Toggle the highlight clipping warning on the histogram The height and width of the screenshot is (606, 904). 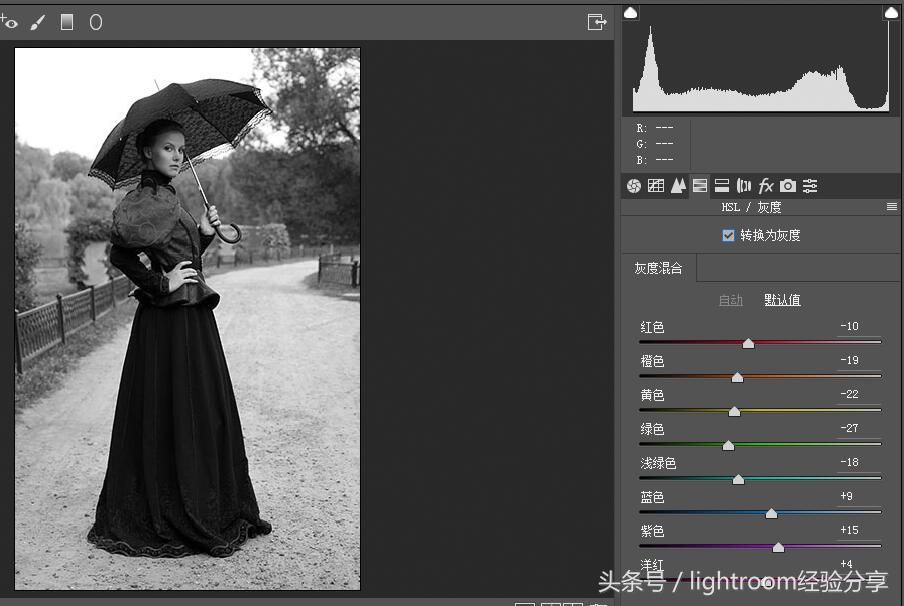tap(889, 11)
